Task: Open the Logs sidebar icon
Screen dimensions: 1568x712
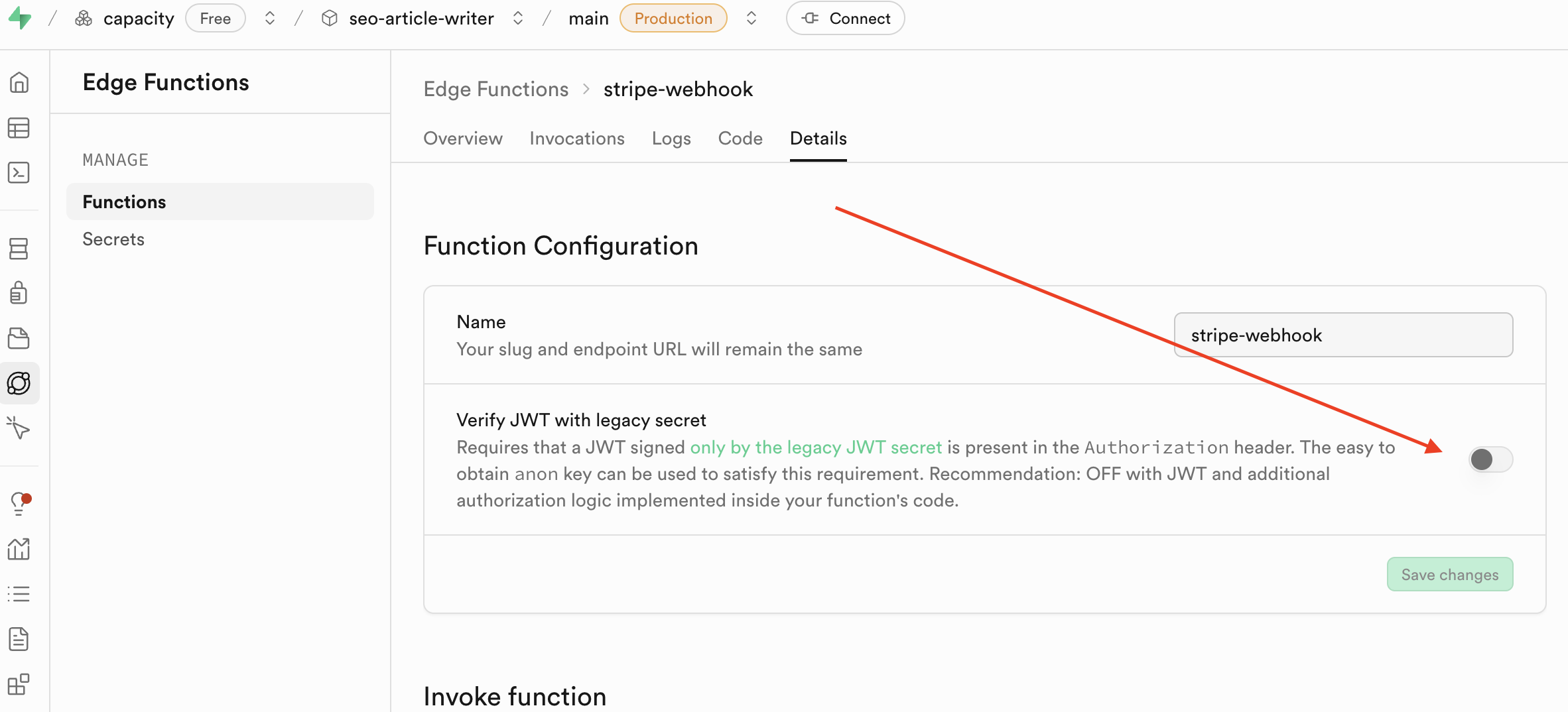Action: 19,593
